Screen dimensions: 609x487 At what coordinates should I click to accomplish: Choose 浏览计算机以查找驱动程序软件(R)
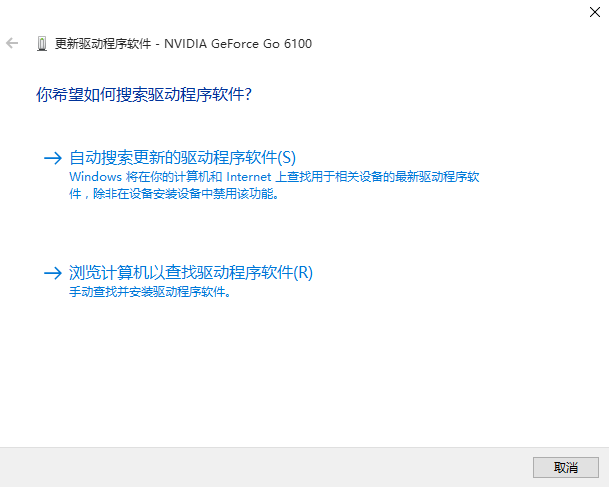(x=191, y=273)
